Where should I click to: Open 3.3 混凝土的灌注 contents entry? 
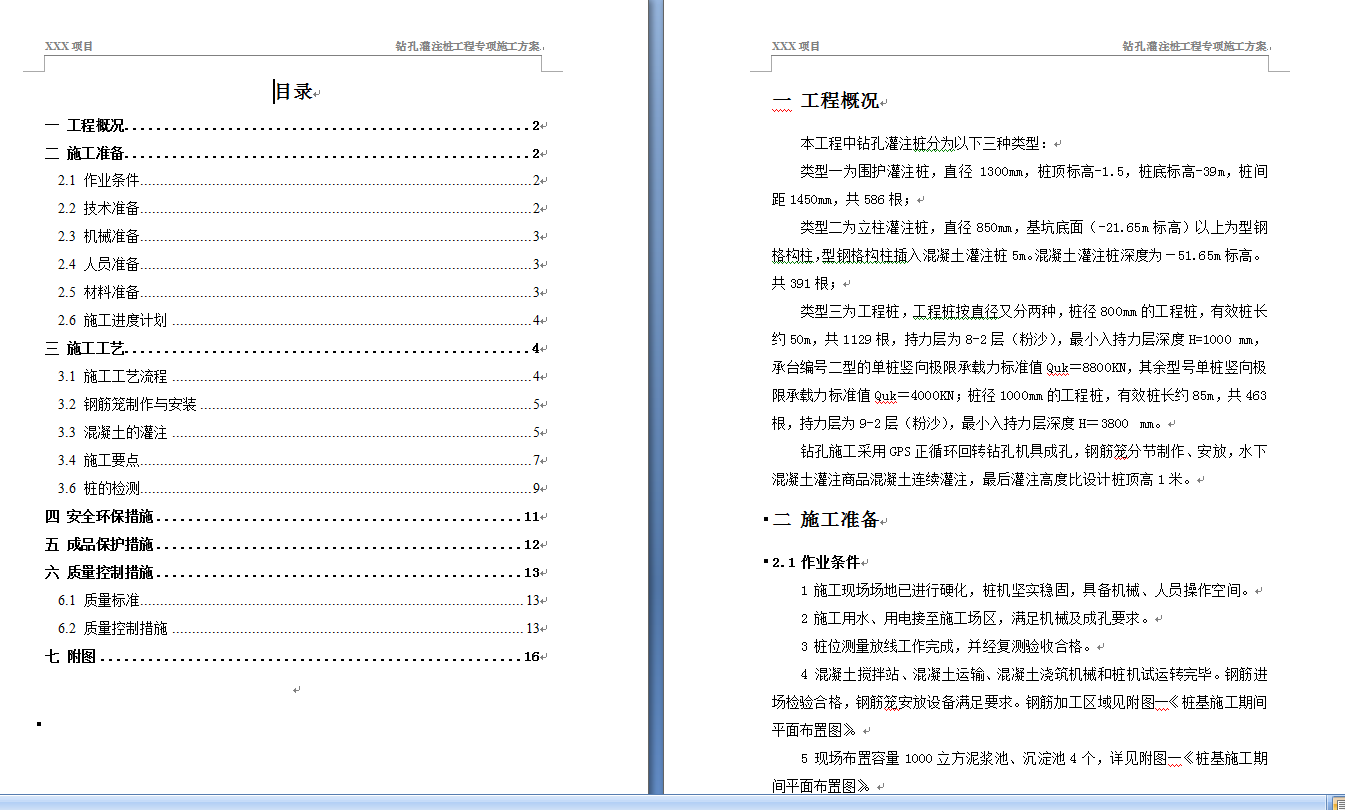tap(125, 433)
